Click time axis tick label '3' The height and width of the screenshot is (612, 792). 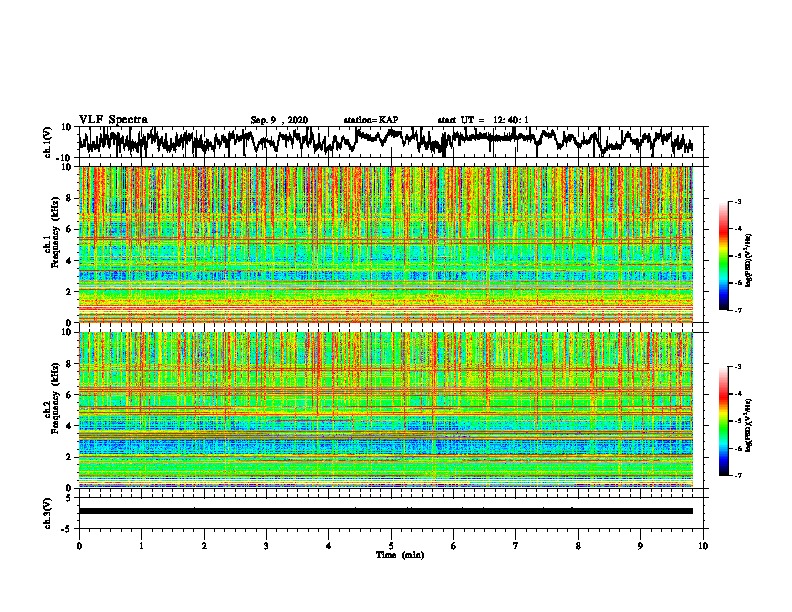(x=266, y=546)
